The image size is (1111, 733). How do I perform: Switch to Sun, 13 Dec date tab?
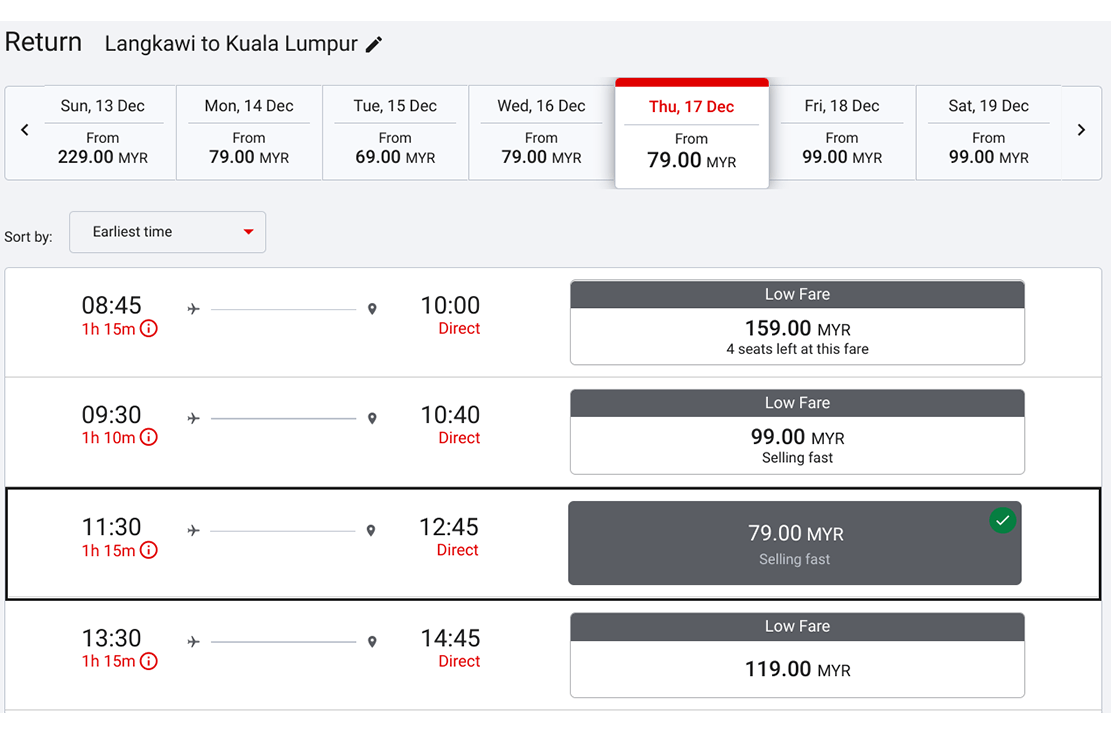point(103,132)
